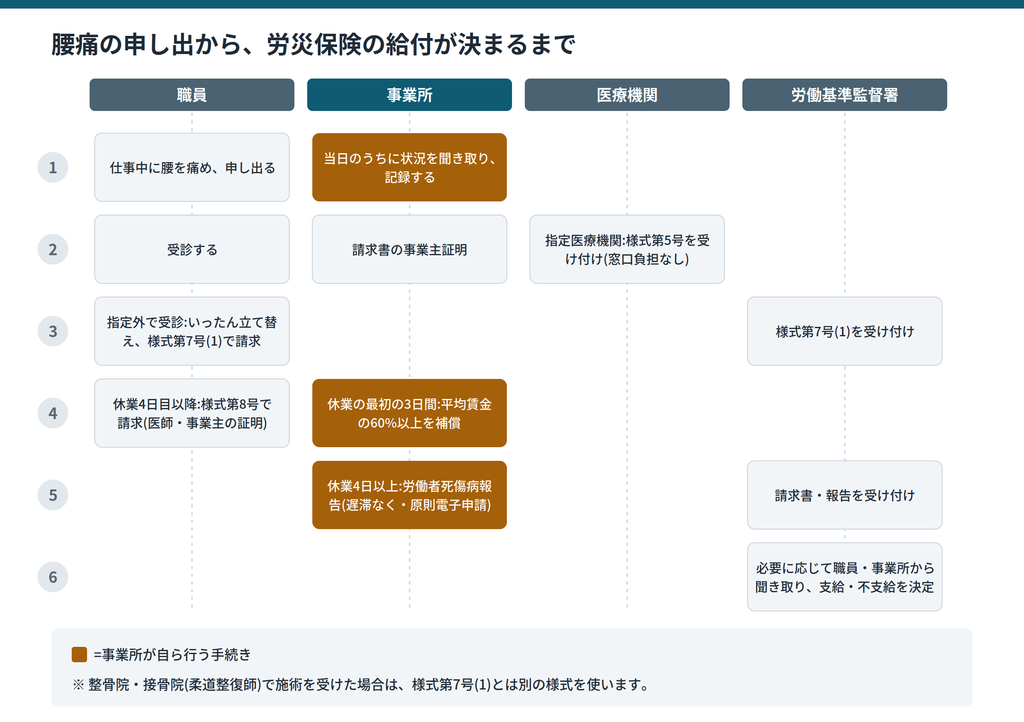The height and width of the screenshot is (722, 1024).
Task: Click step number 2 circle
Action: (x=53, y=249)
